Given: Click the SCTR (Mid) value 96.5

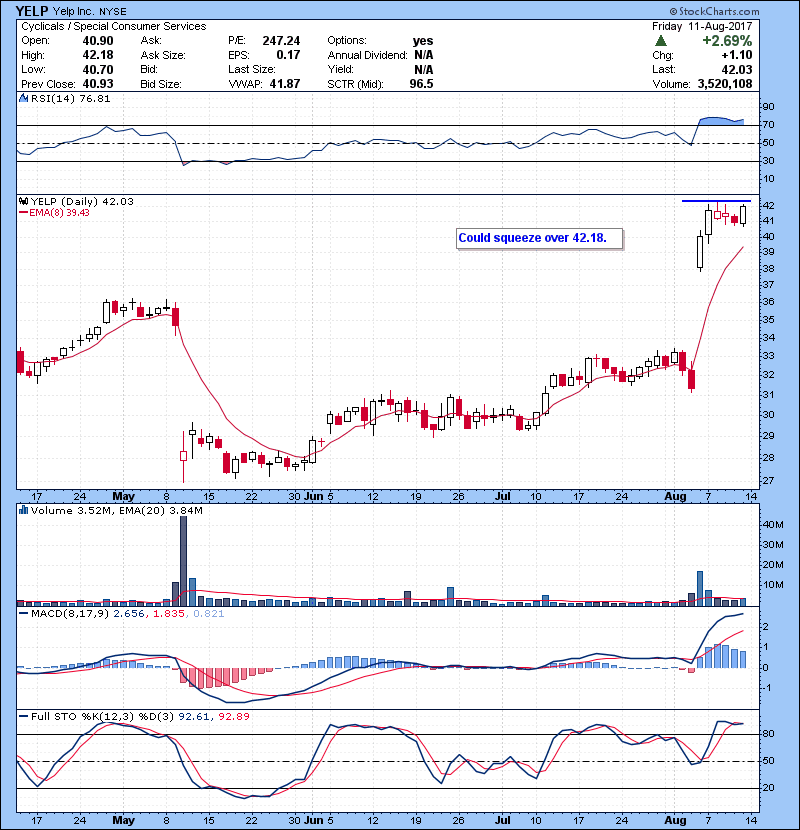Looking at the screenshot, I should pos(421,84).
